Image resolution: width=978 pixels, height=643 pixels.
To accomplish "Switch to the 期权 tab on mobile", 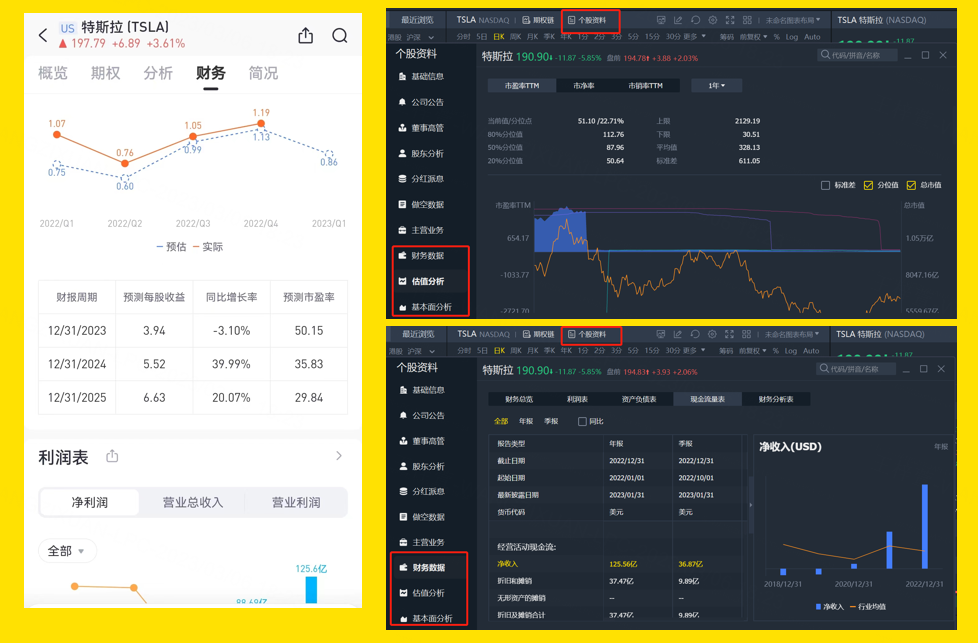I will tap(105, 74).
